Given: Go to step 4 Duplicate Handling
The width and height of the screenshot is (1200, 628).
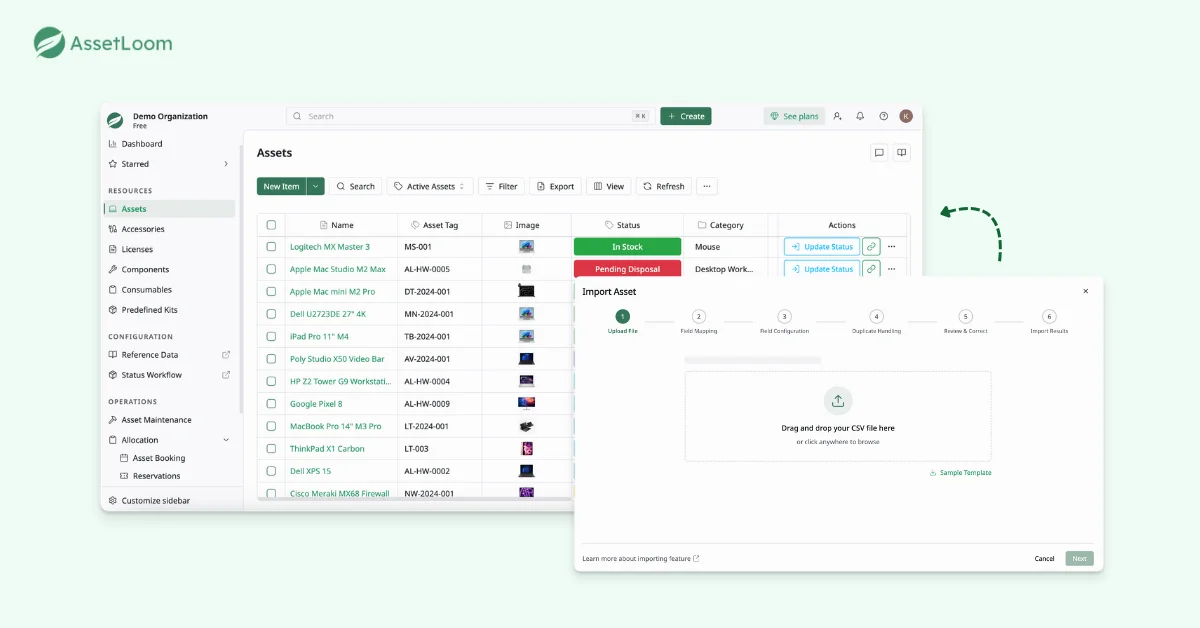Looking at the screenshot, I should coord(876,321).
